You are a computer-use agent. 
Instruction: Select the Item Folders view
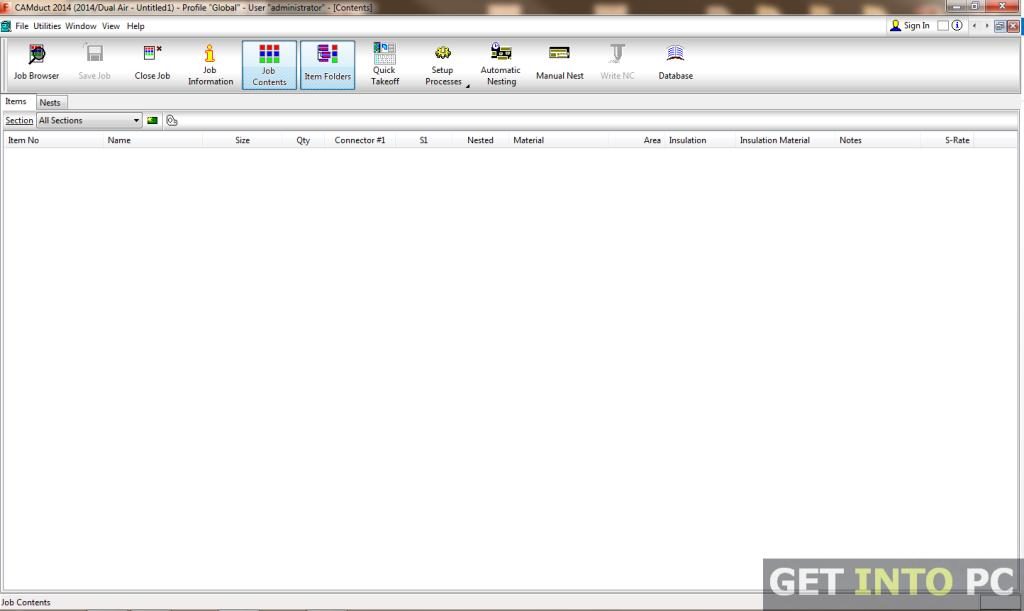pos(327,64)
